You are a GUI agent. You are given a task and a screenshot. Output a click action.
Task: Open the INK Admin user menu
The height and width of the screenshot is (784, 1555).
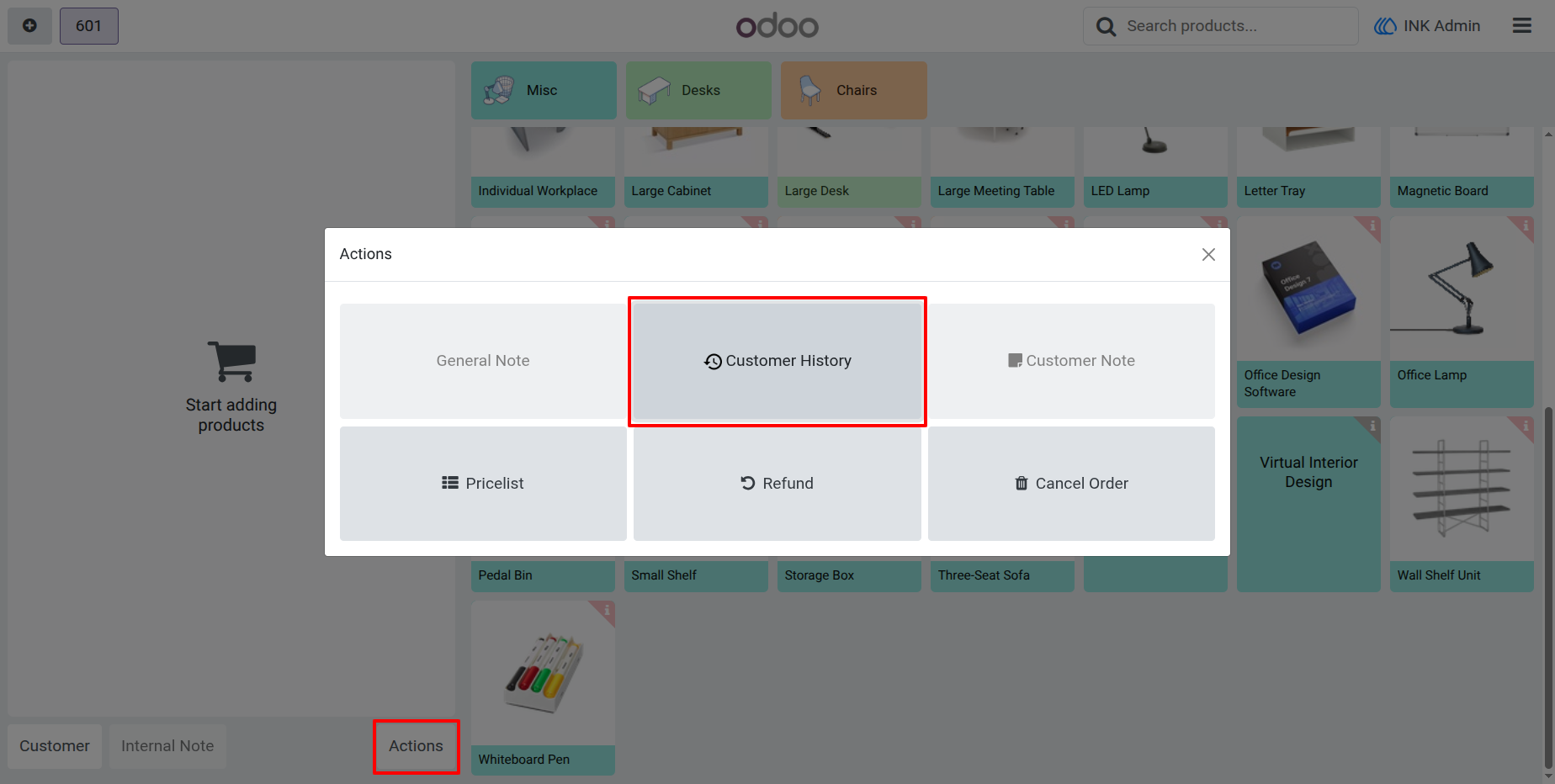(1427, 26)
